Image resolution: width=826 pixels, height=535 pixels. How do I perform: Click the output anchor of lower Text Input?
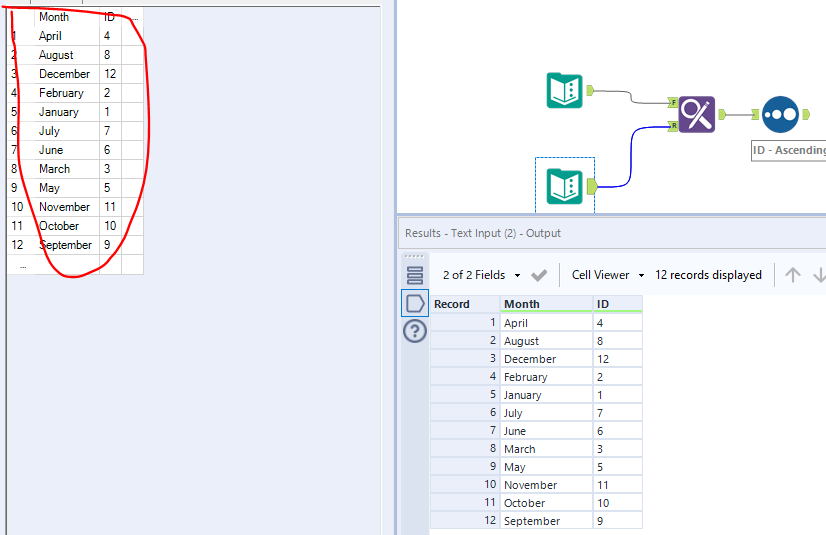(592, 186)
